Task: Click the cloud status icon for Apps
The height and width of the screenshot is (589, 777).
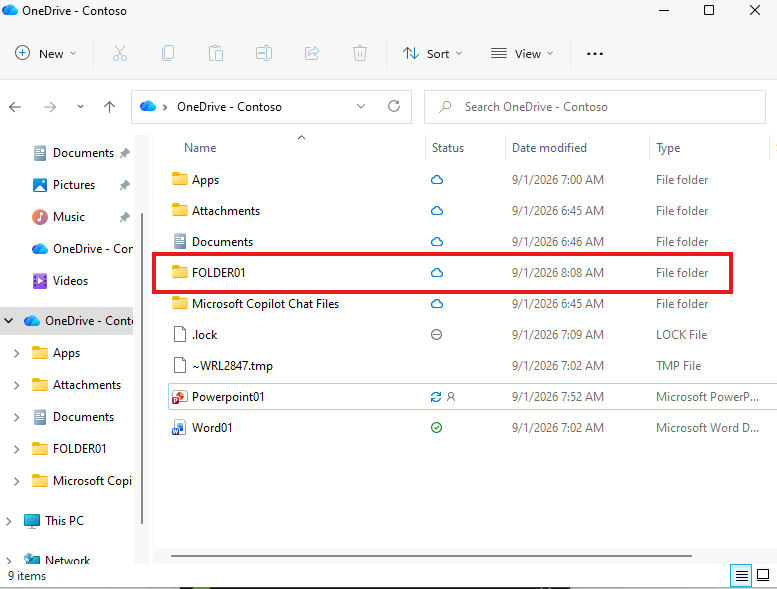Action: [x=437, y=180]
